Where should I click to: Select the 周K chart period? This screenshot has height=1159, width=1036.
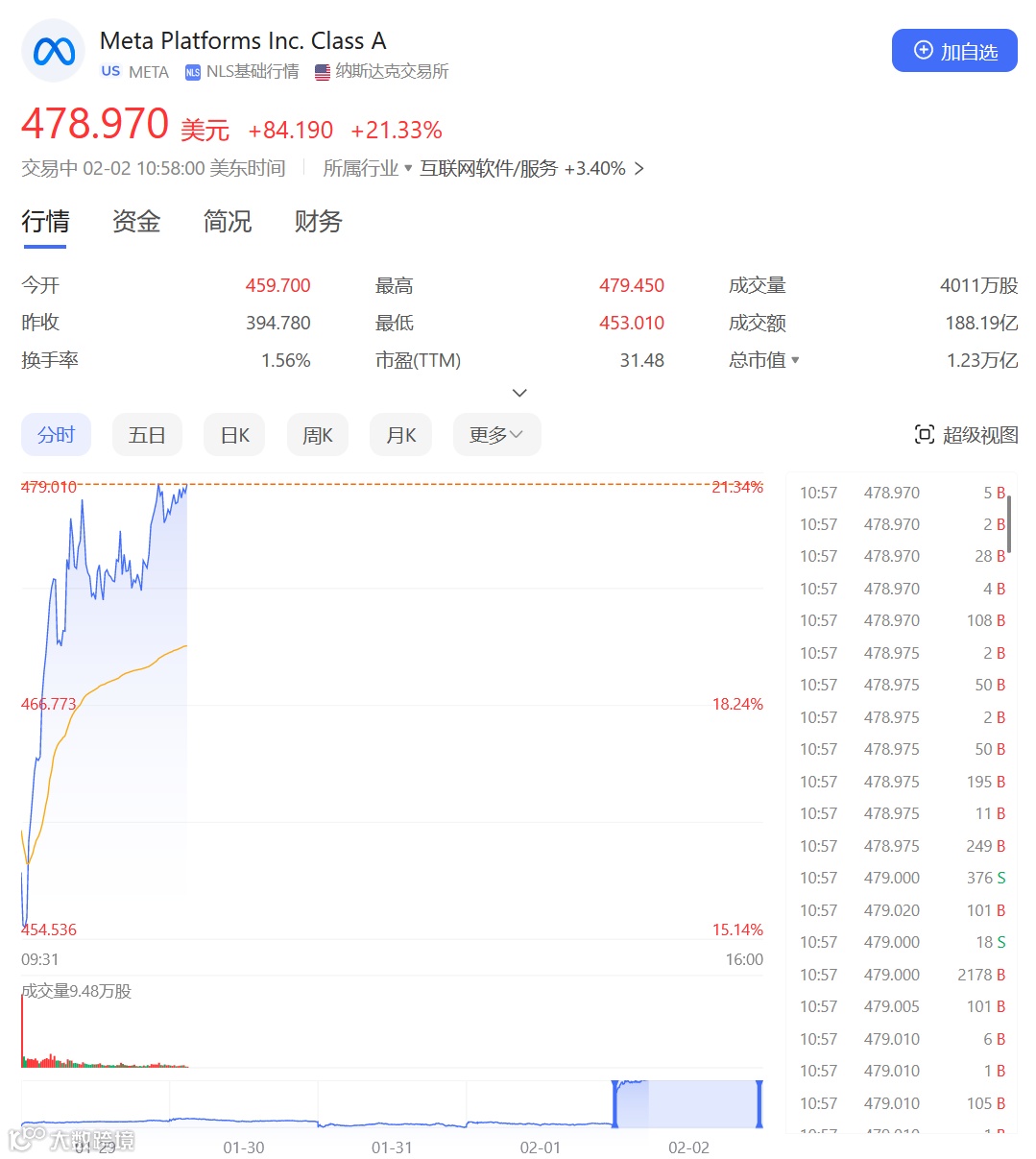pyautogui.click(x=318, y=435)
